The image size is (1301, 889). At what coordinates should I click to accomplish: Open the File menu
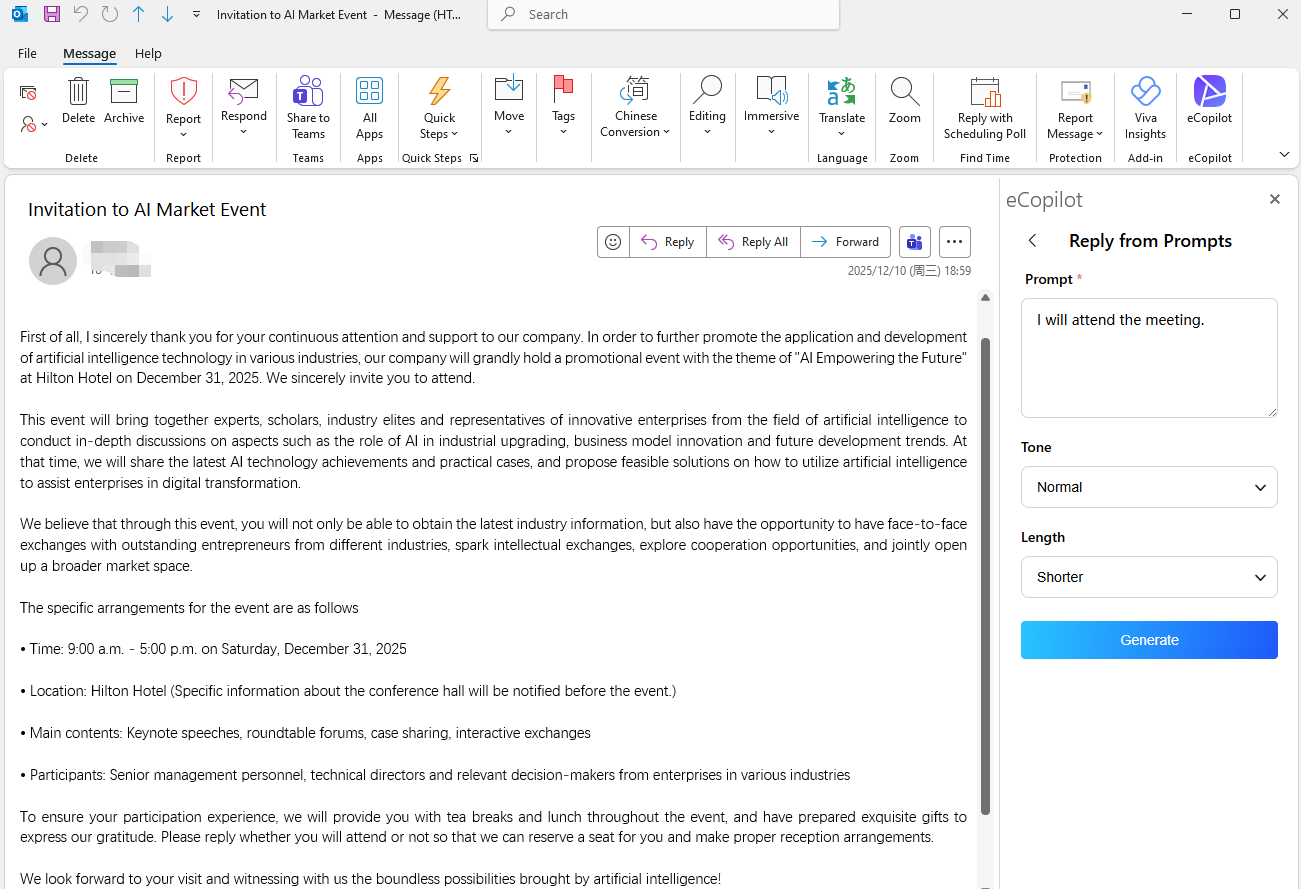click(27, 54)
